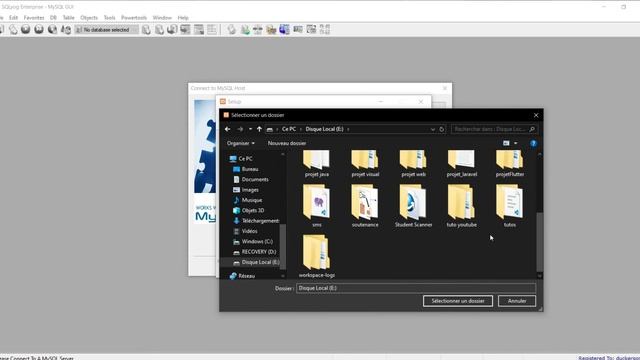The width and height of the screenshot is (640, 360).
Task: Click the Sélectionner un dossier button
Action: click(x=458, y=301)
